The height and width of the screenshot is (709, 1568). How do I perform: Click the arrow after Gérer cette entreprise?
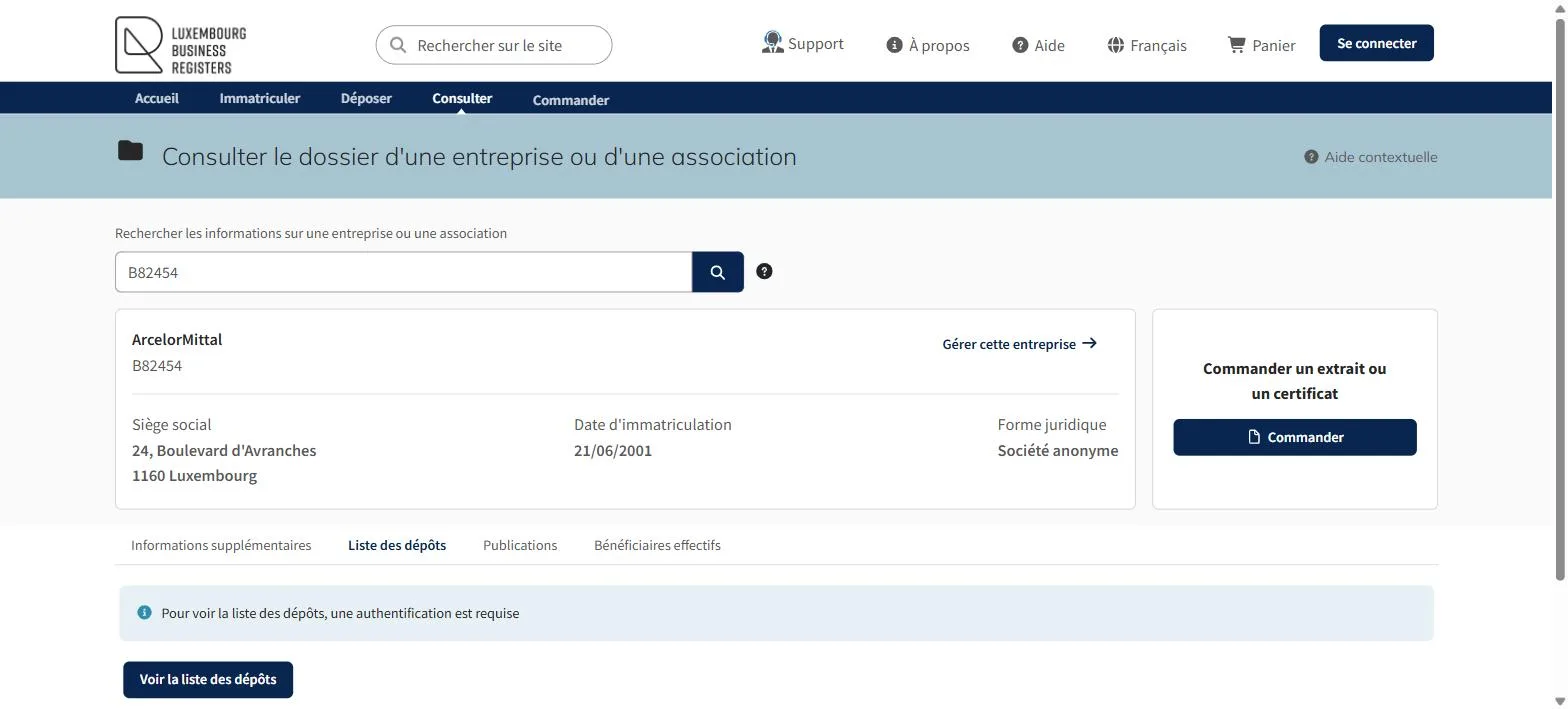1090,343
